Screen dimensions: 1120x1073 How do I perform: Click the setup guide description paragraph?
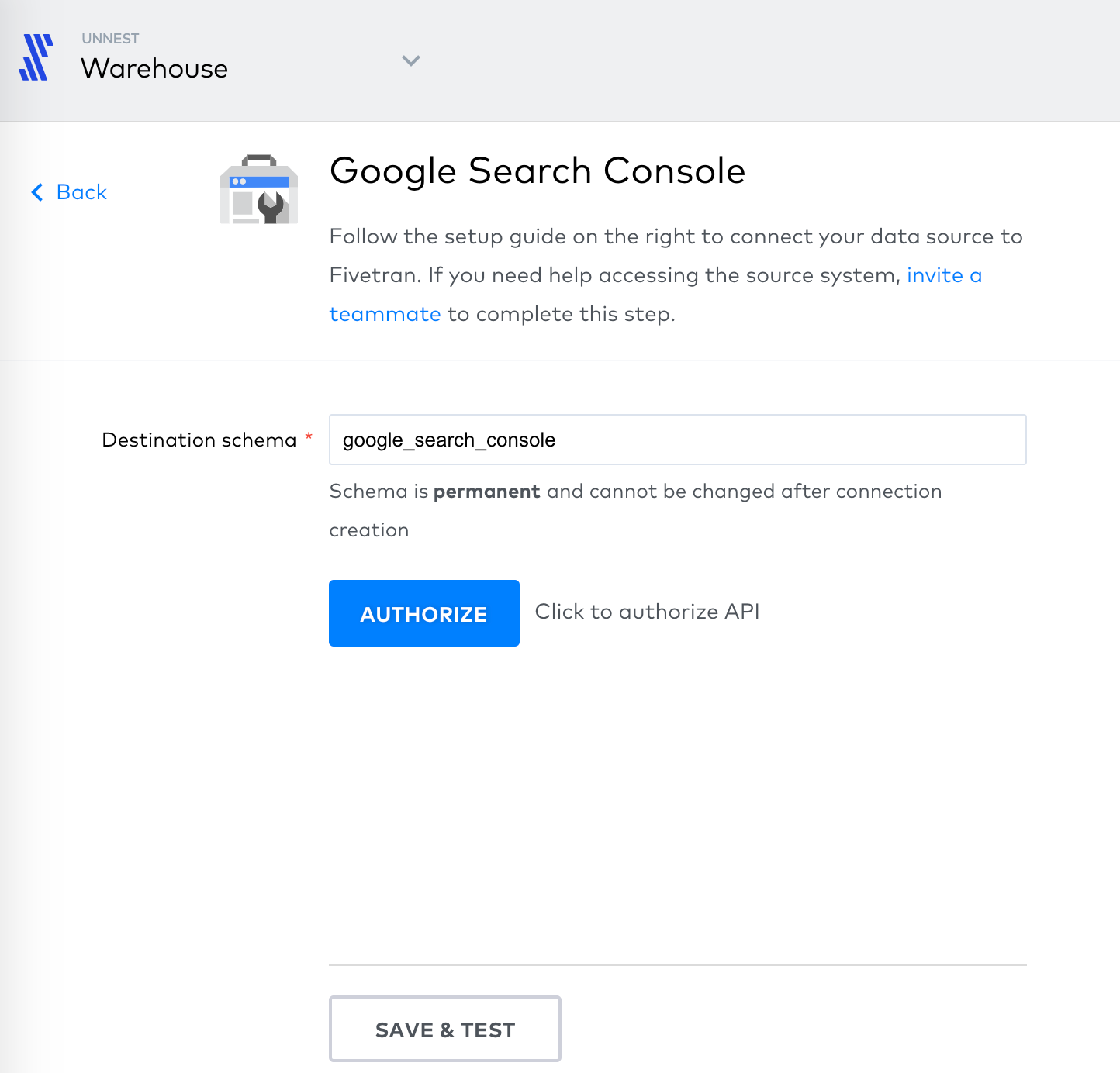click(676, 275)
